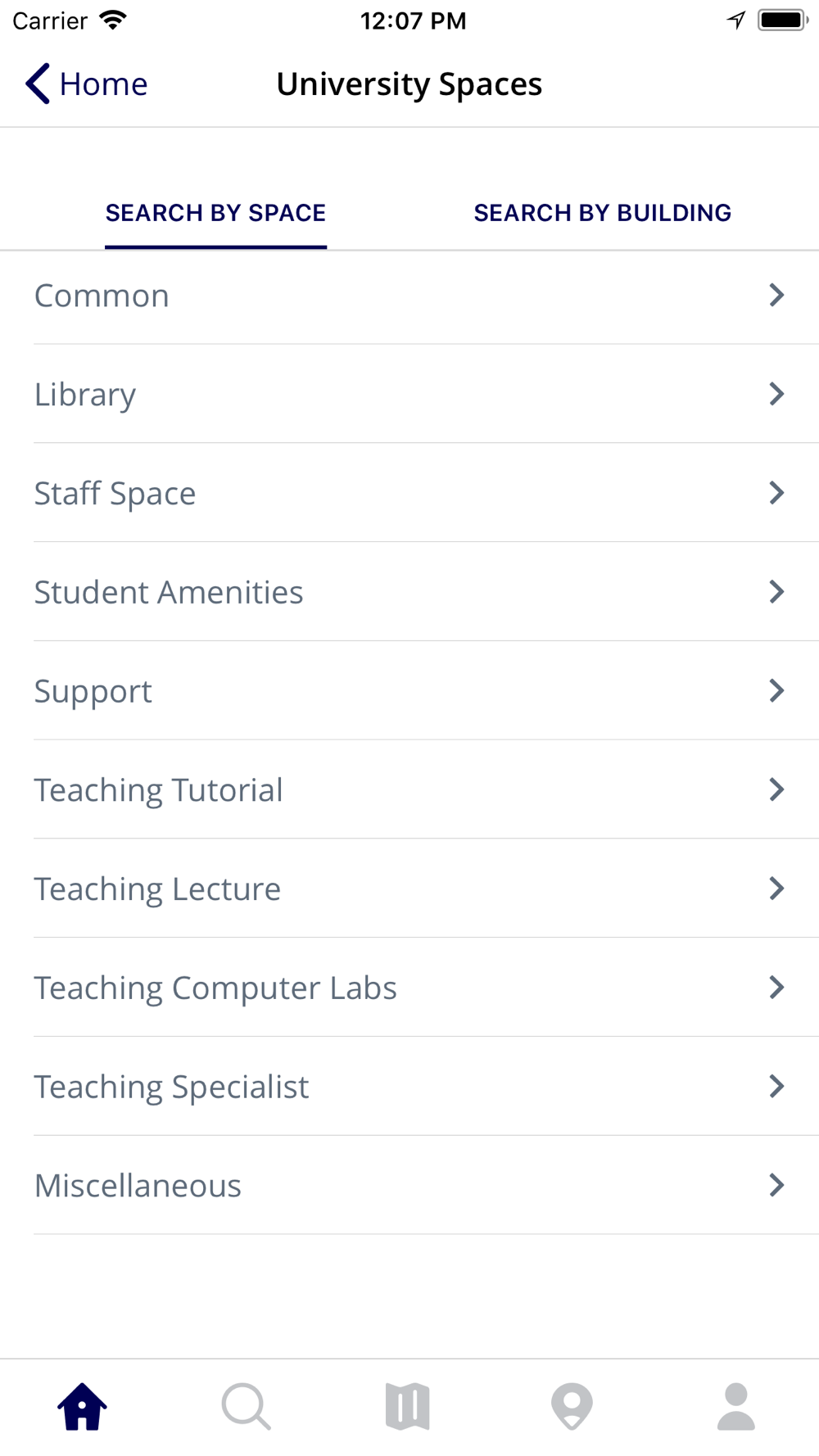Screen dimensions: 819x1456
Task: Expand the Staff Space chevron
Action: tap(776, 493)
